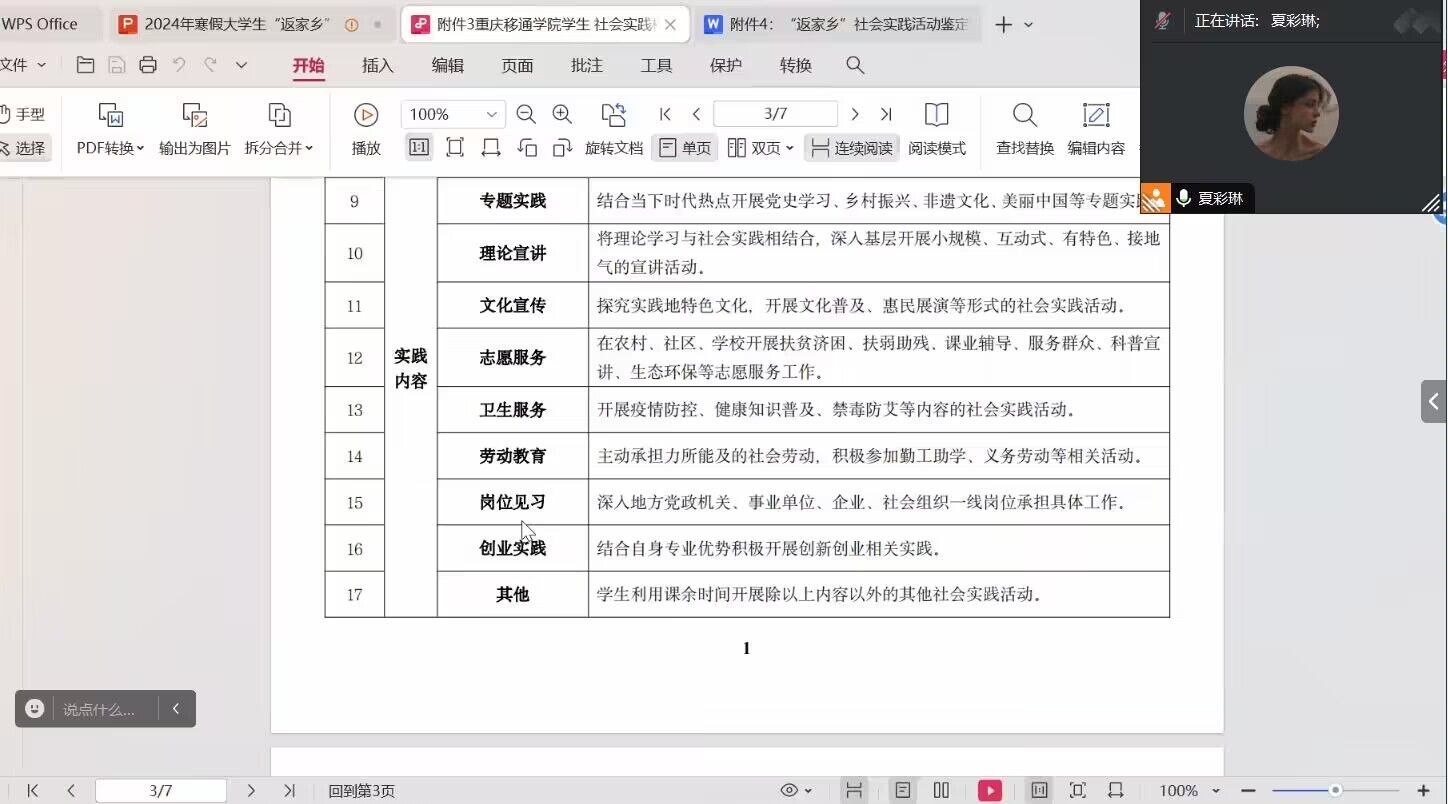1448x804 pixels.
Task: Click the 播放 play icon
Action: (366, 115)
